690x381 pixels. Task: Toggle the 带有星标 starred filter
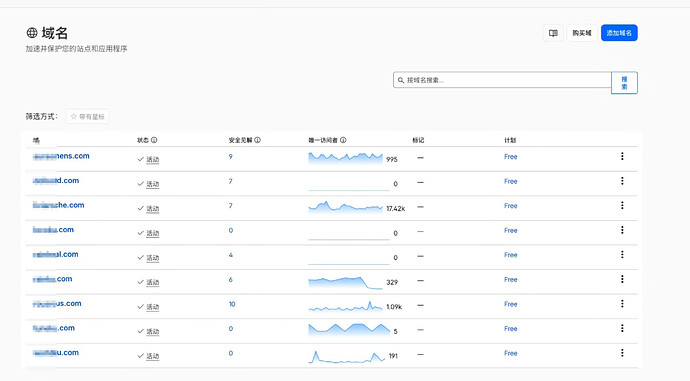pos(87,117)
